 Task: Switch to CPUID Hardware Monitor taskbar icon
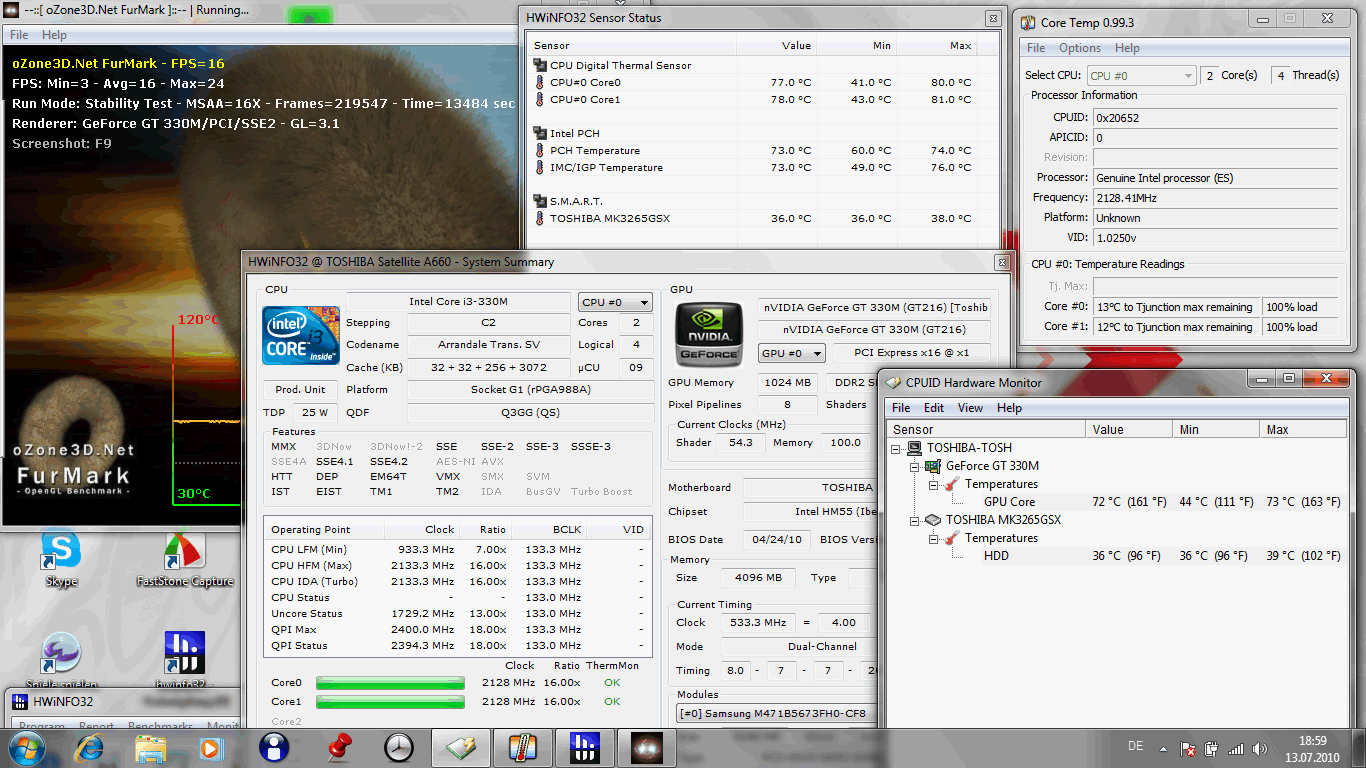460,746
